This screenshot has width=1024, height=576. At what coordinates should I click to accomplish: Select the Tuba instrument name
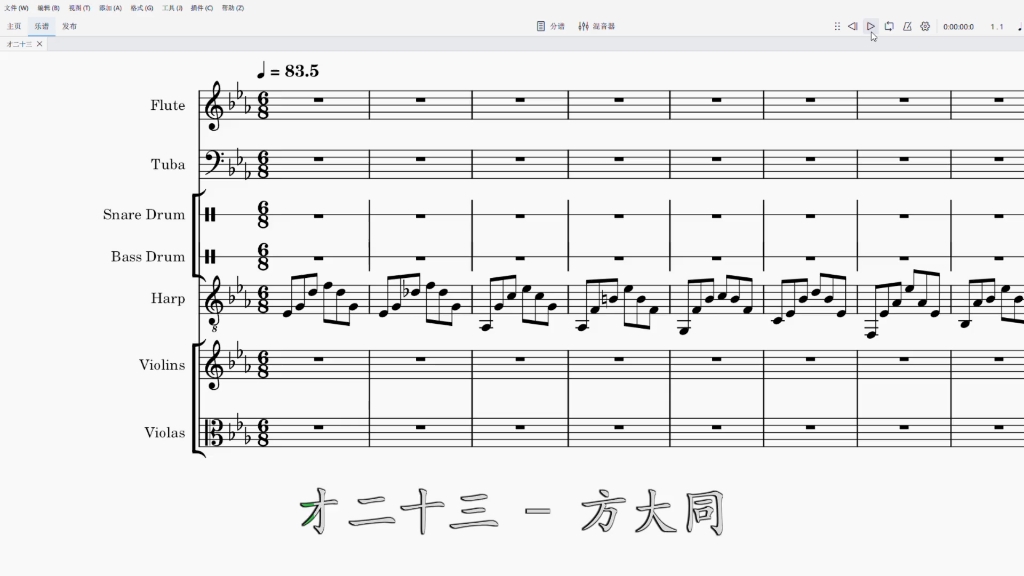click(168, 165)
